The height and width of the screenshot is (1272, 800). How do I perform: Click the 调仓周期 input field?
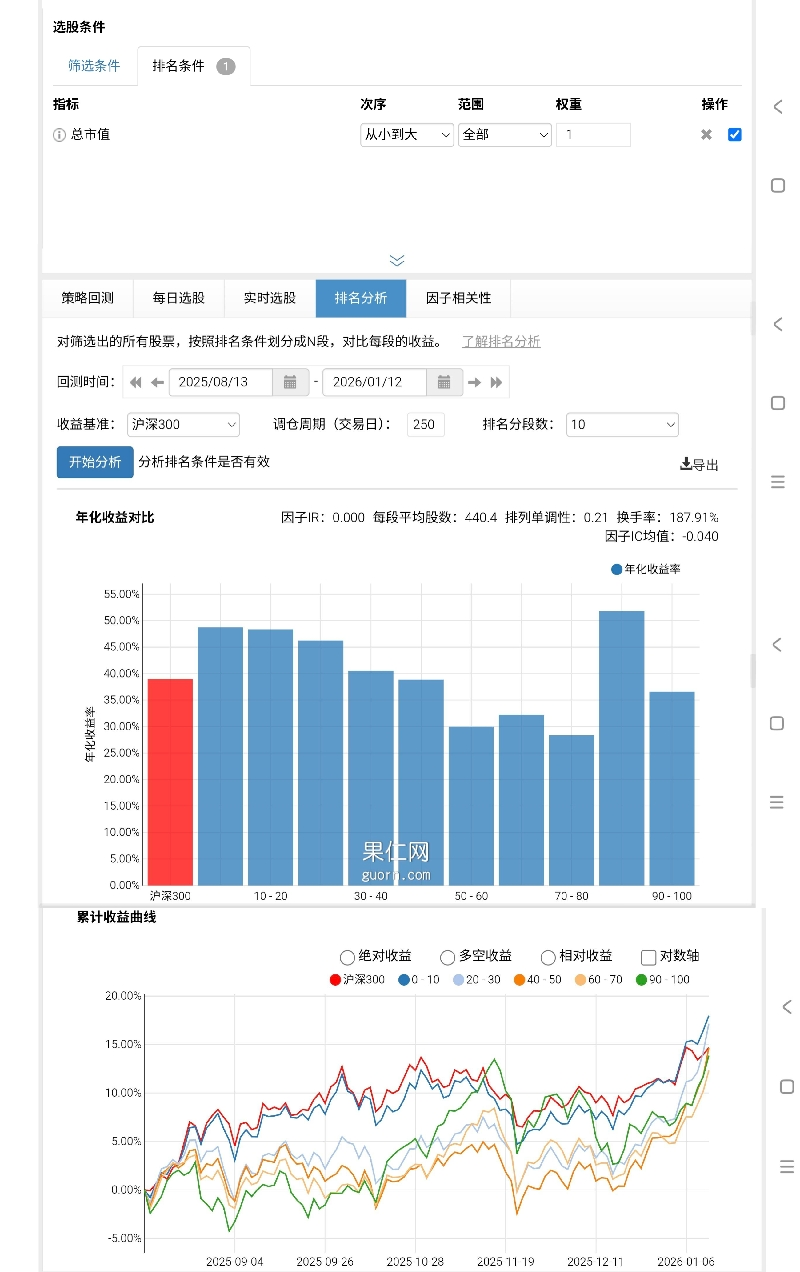(x=425, y=425)
